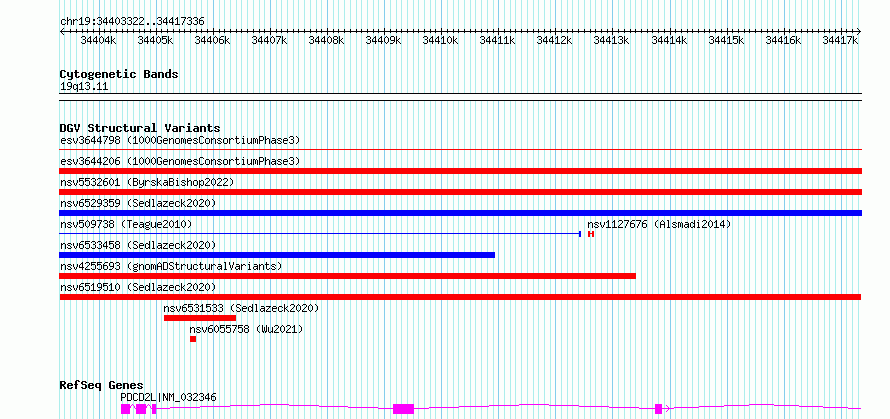Open the nsv6533458 (Sedlazeck2020) label

(x=138, y=245)
